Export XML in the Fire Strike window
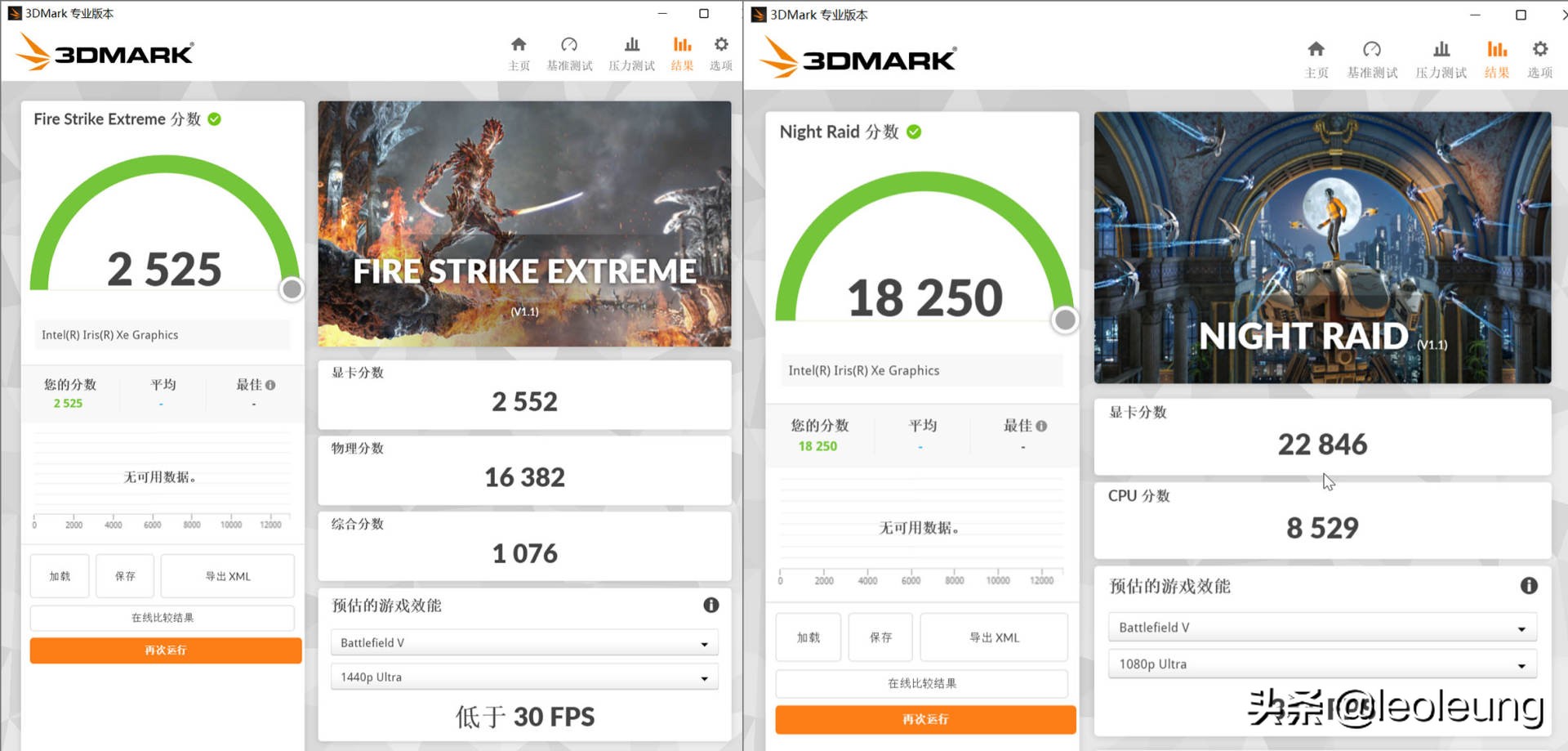The height and width of the screenshot is (751, 1568). [228, 576]
